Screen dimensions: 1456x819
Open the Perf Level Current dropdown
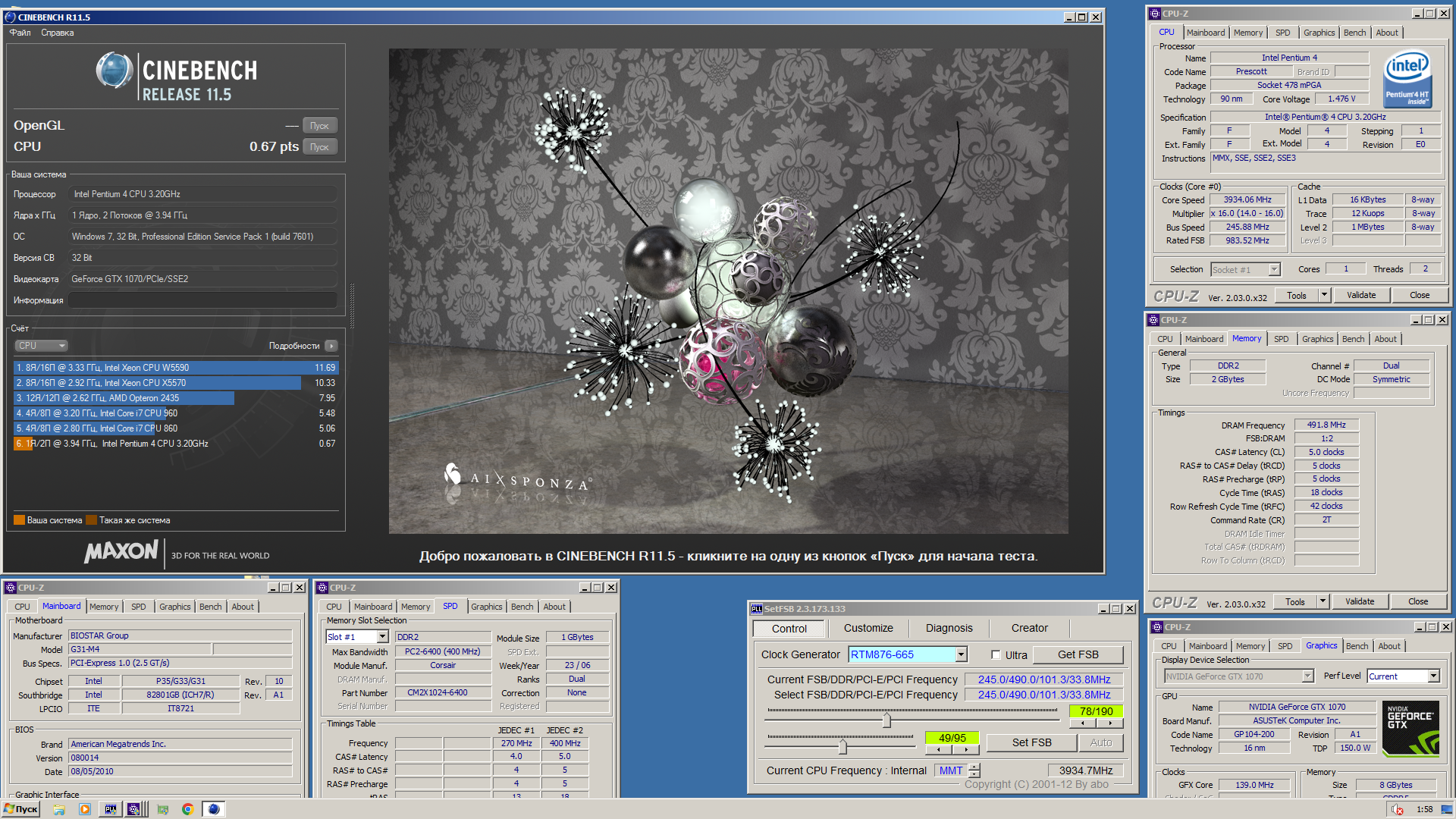(1433, 676)
